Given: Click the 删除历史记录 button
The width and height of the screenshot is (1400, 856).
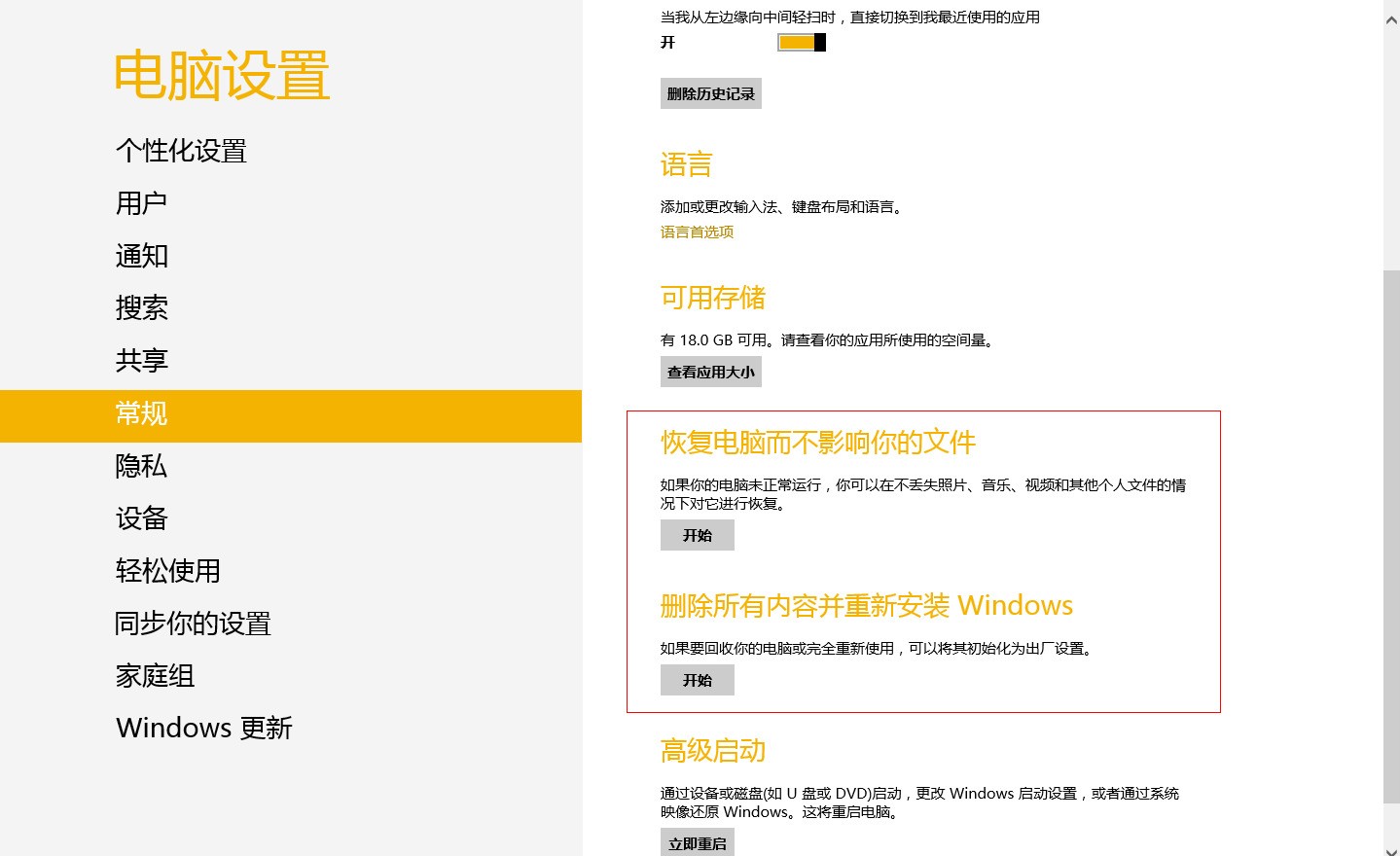Looking at the screenshot, I should (x=710, y=92).
